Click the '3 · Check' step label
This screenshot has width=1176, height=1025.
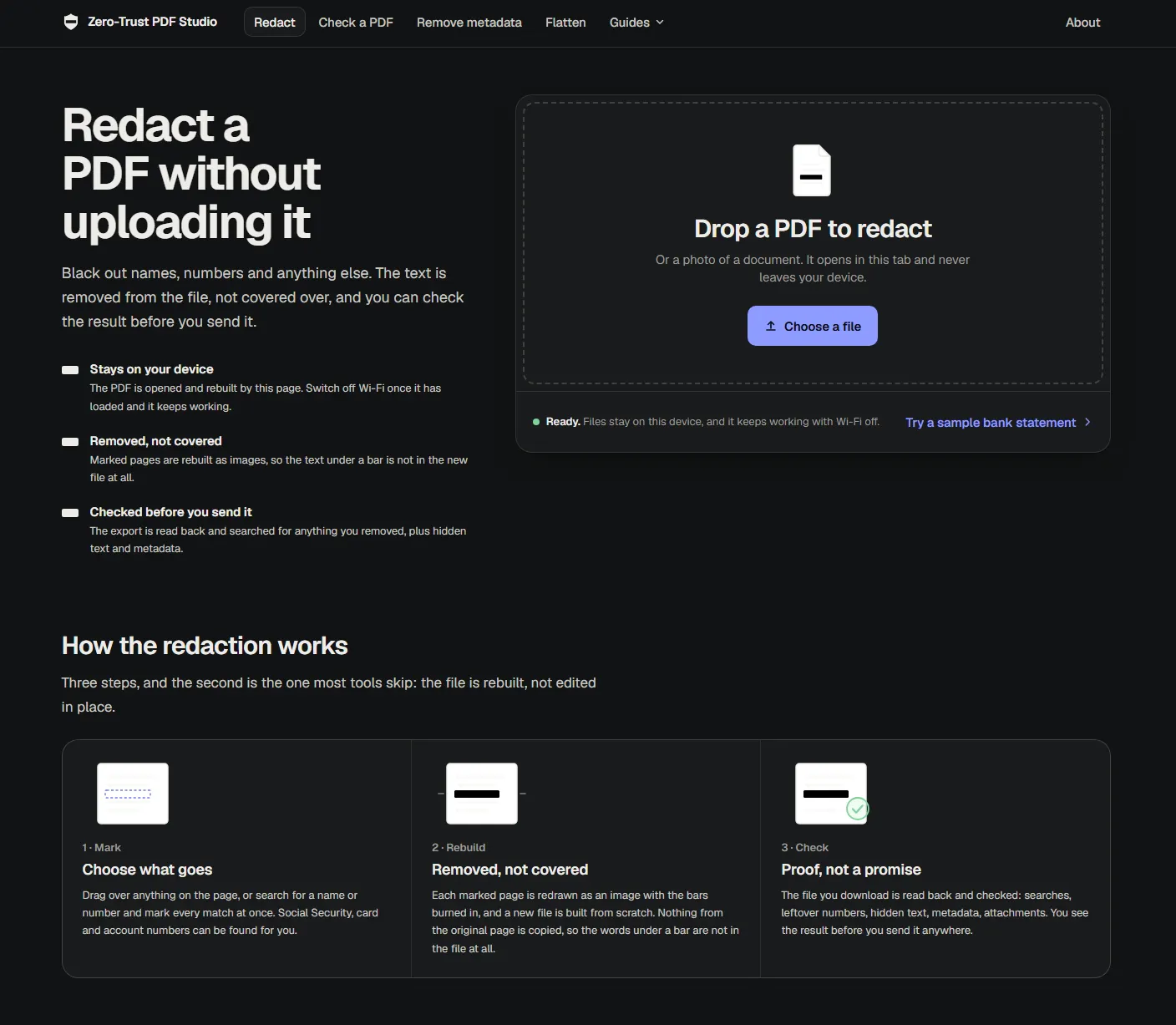(805, 848)
